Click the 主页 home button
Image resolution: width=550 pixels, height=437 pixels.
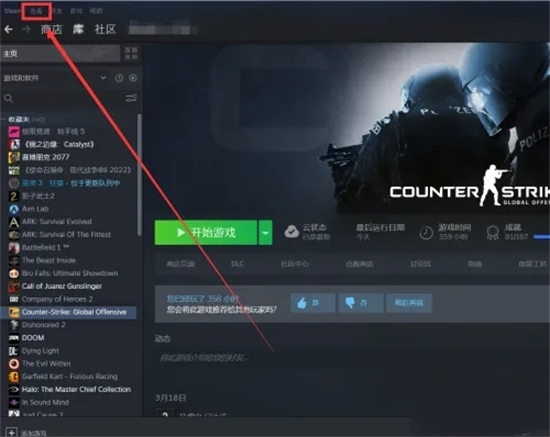point(60,53)
